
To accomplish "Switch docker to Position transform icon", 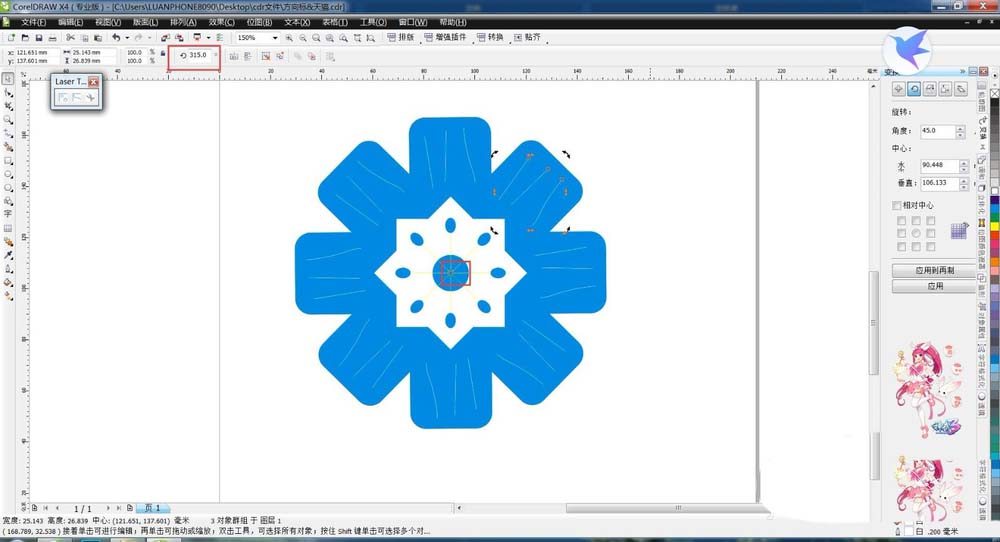I will click(x=899, y=89).
